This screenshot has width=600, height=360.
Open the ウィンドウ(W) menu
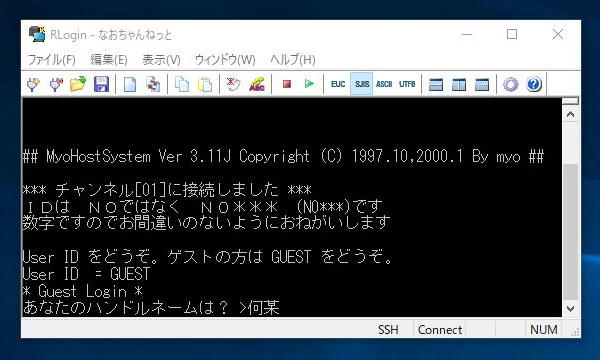pyautogui.click(x=225, y=59)
